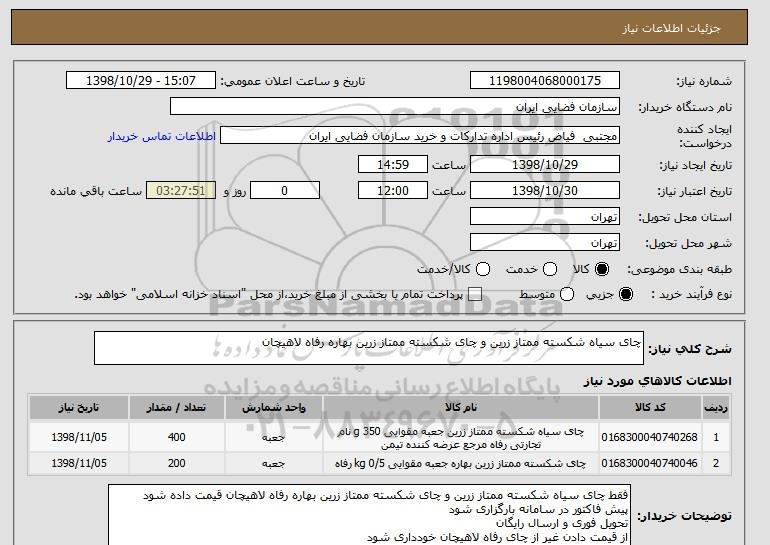Click the request creator field مجتبی فیاض
This screenshot has height=545, width=770.
point(420,136)
